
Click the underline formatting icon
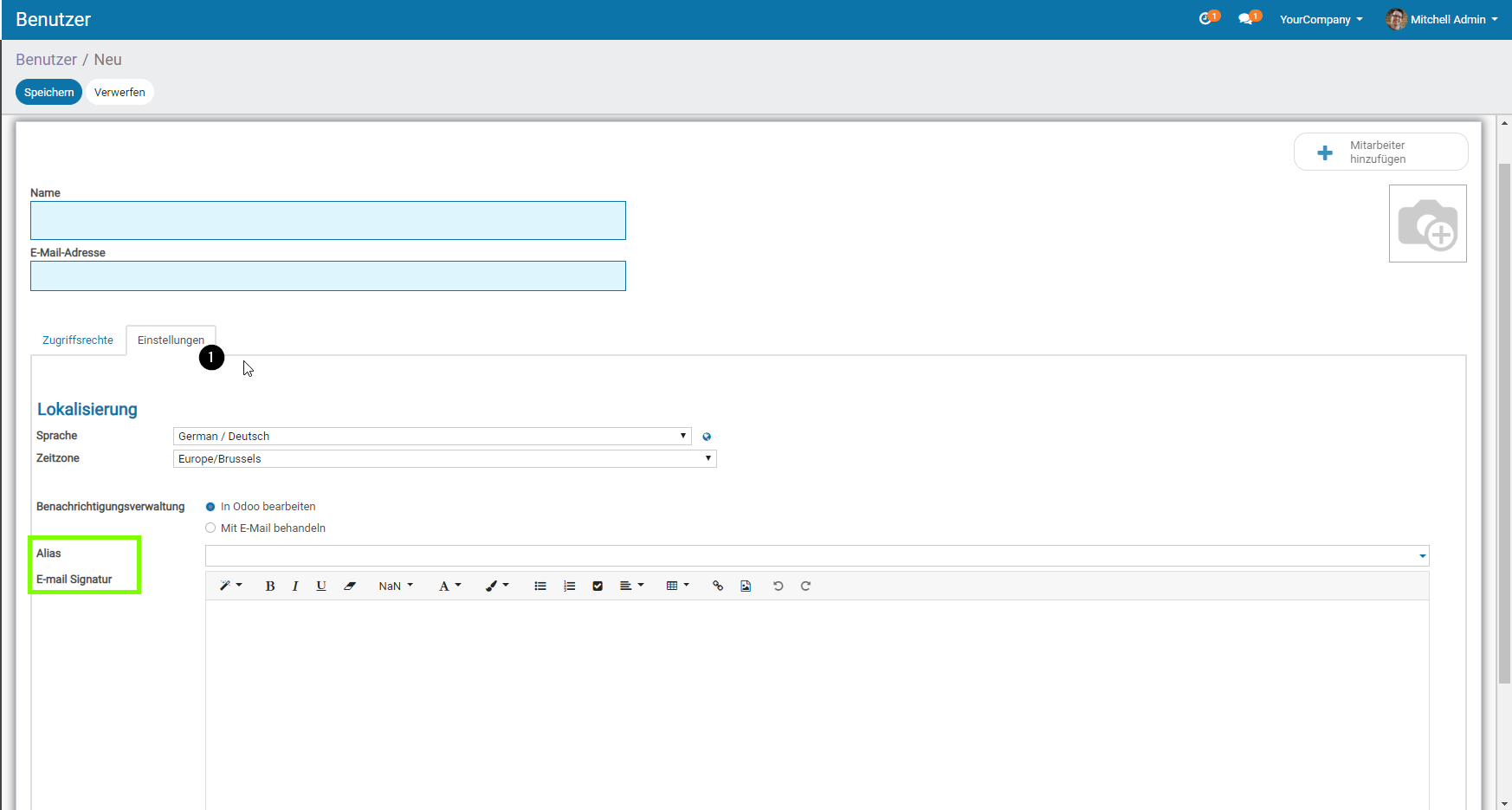[321, 586]
